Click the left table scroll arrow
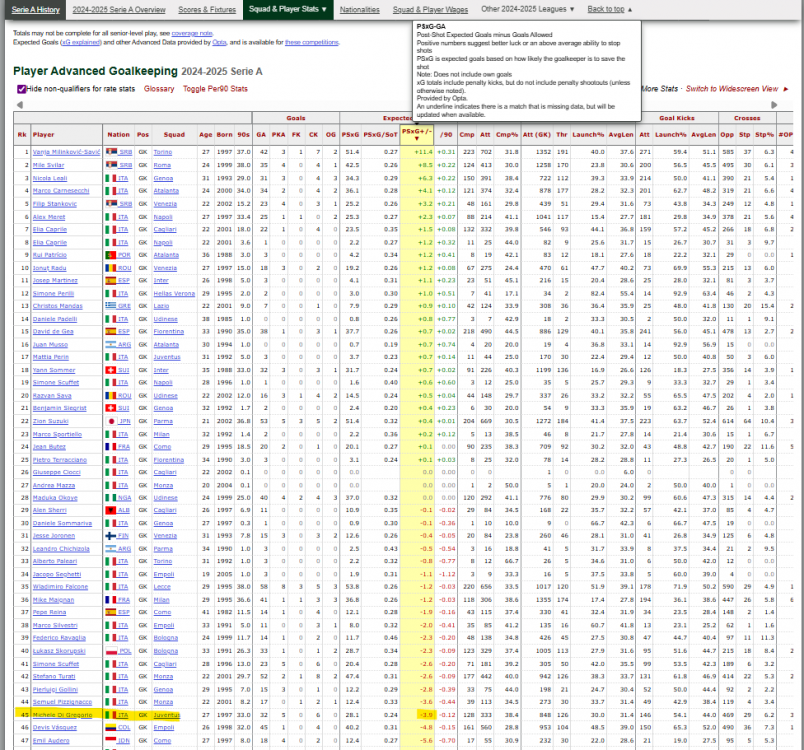The height and width of the screenshot is (750, 804). tap(19, 105)
